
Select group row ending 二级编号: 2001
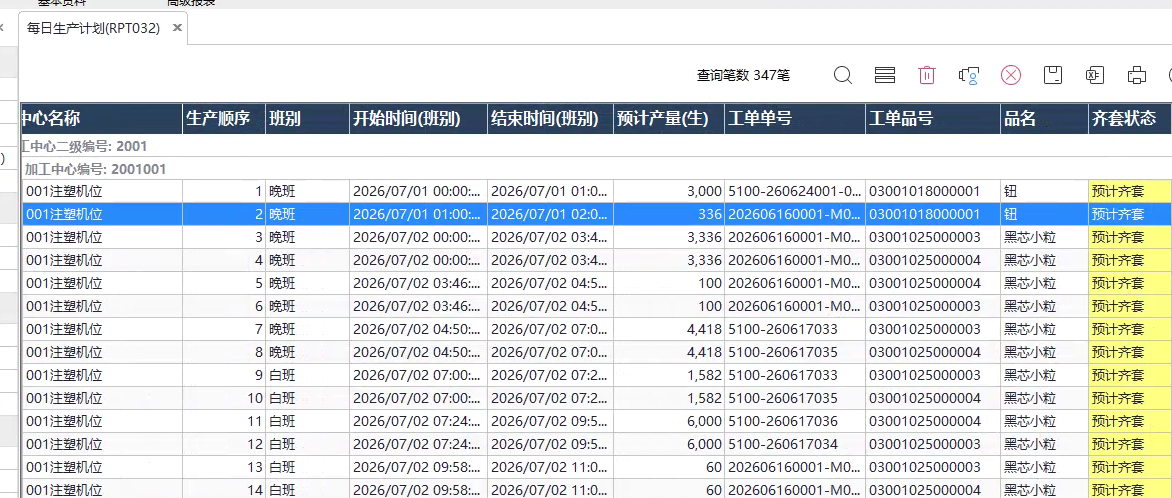click(x=596, y=146)
